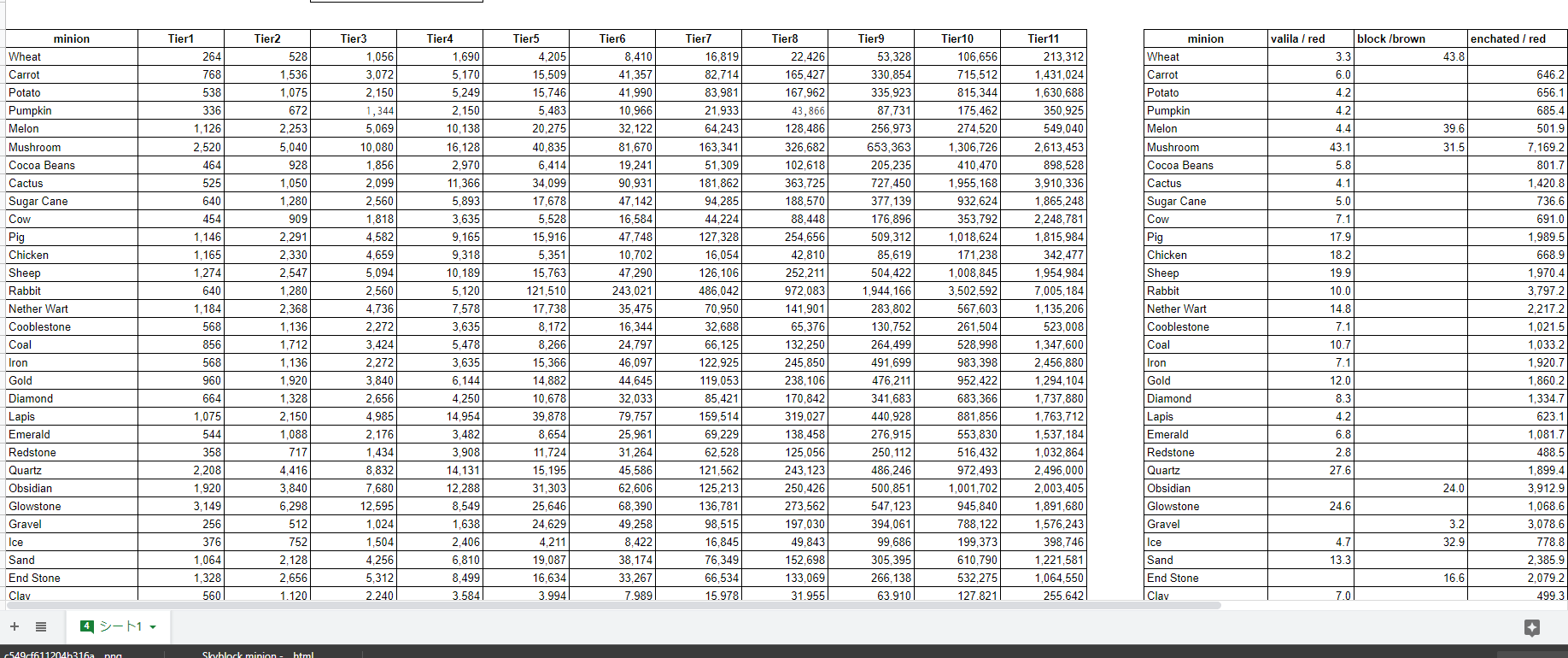Image resolution: width=1568 pixels, height=658 pixels.
Task: Select Coal Tier6 cell 24,797
Action: tap(612, 344)
